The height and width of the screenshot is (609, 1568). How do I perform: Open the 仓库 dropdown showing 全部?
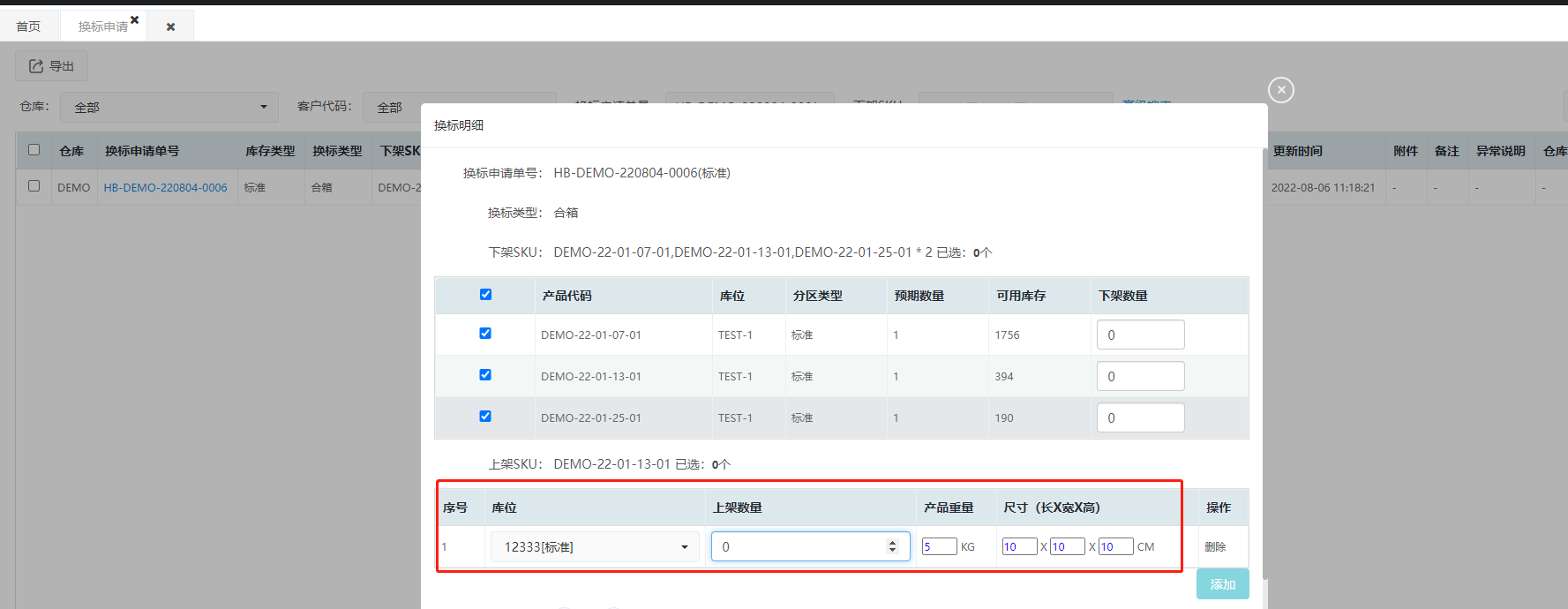point(169,107)
